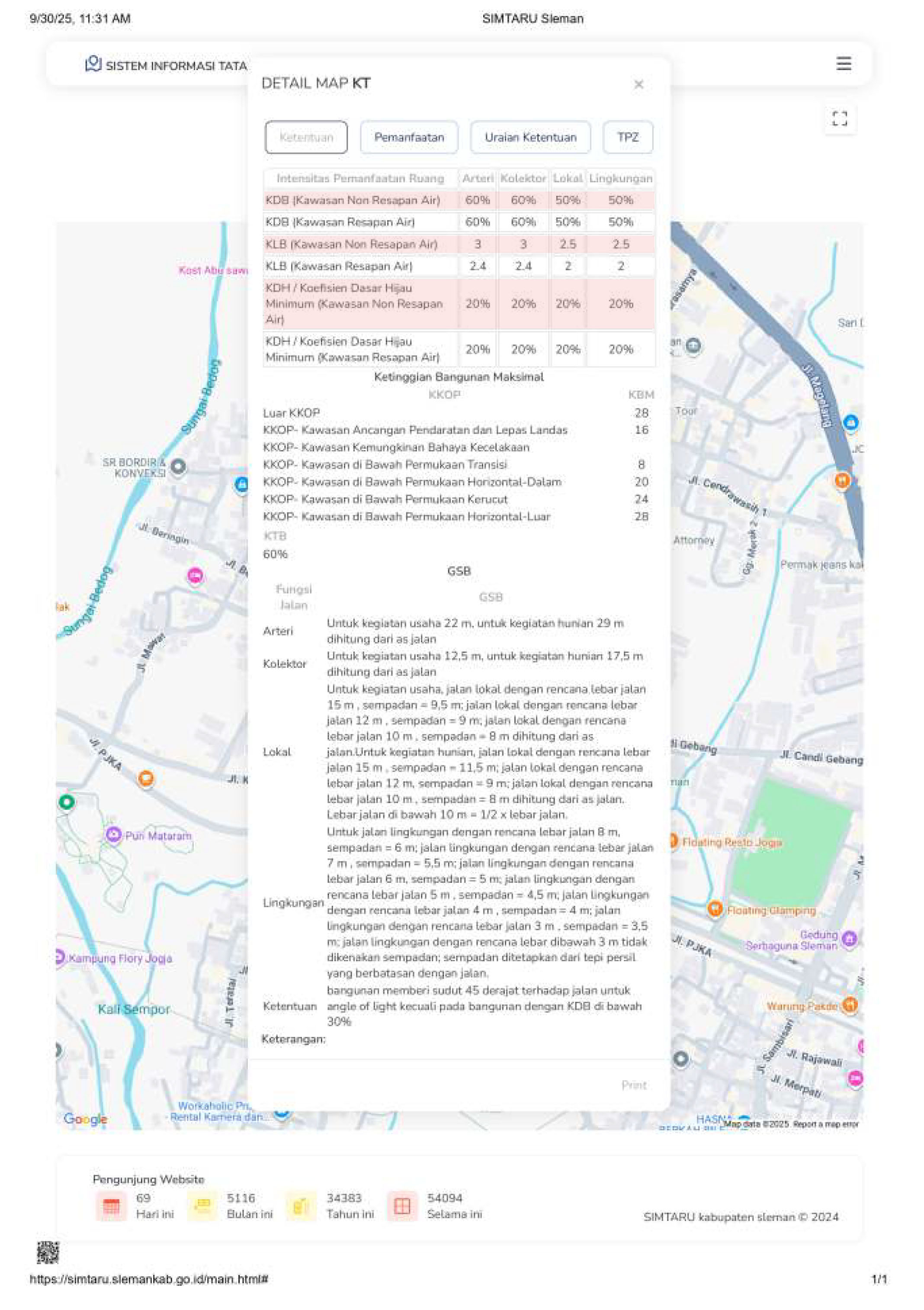Click the Floating Glamping restaurant marker
Screen dimensions: 924x1310
click(x=715, y=909)
